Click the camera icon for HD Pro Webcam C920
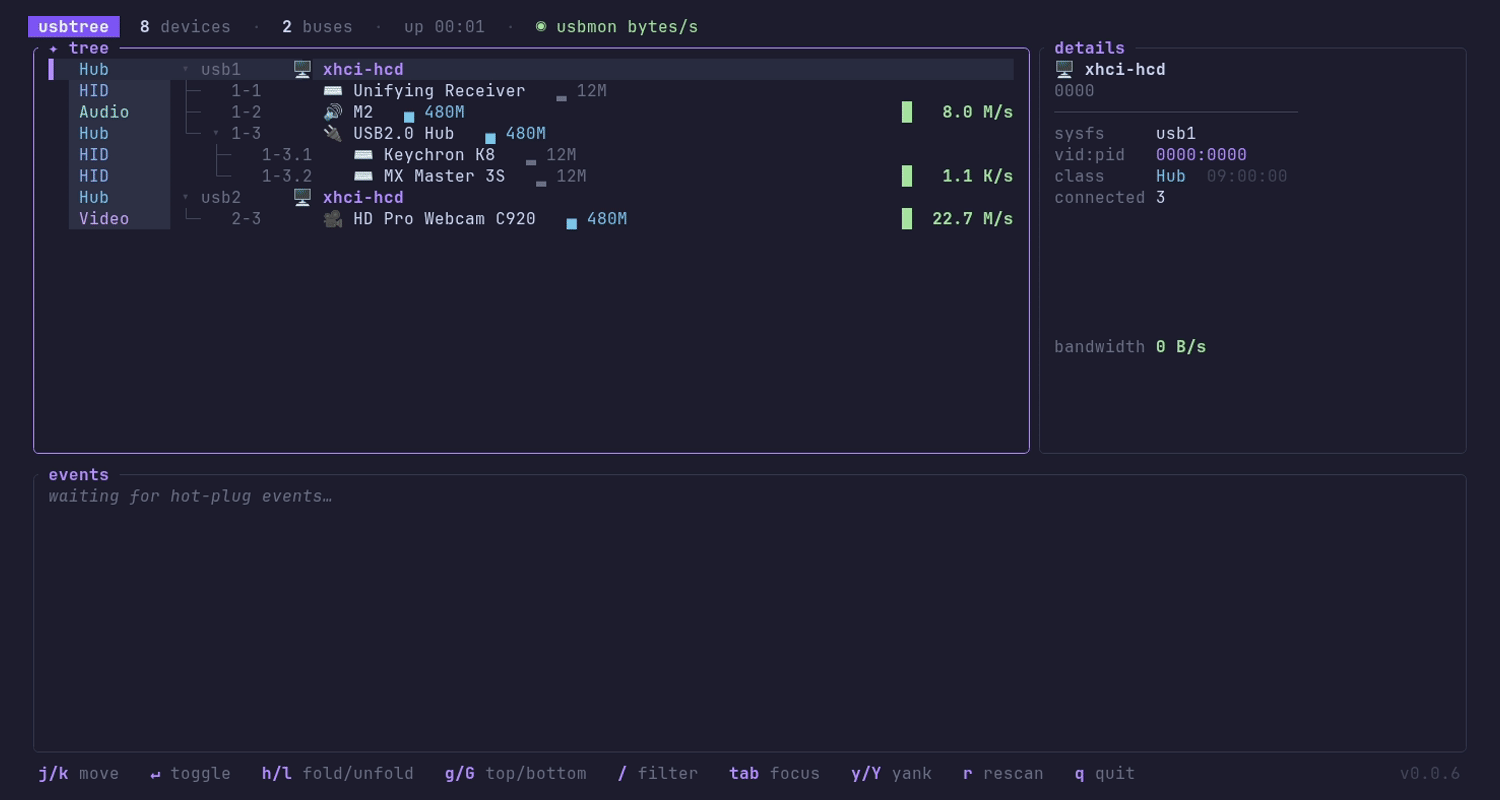Image resolution: width=1500 pixels, height=800 pixels. click(x=333, y=218)
